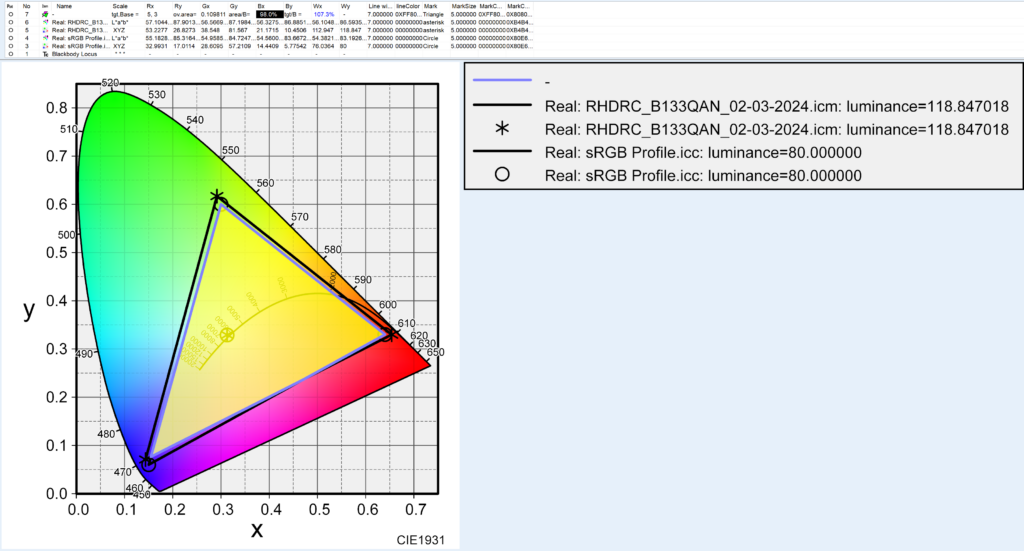The width and height of the screenshot is (1024, 551).
Task: Click the Ry column header
Action: (178, 6)
